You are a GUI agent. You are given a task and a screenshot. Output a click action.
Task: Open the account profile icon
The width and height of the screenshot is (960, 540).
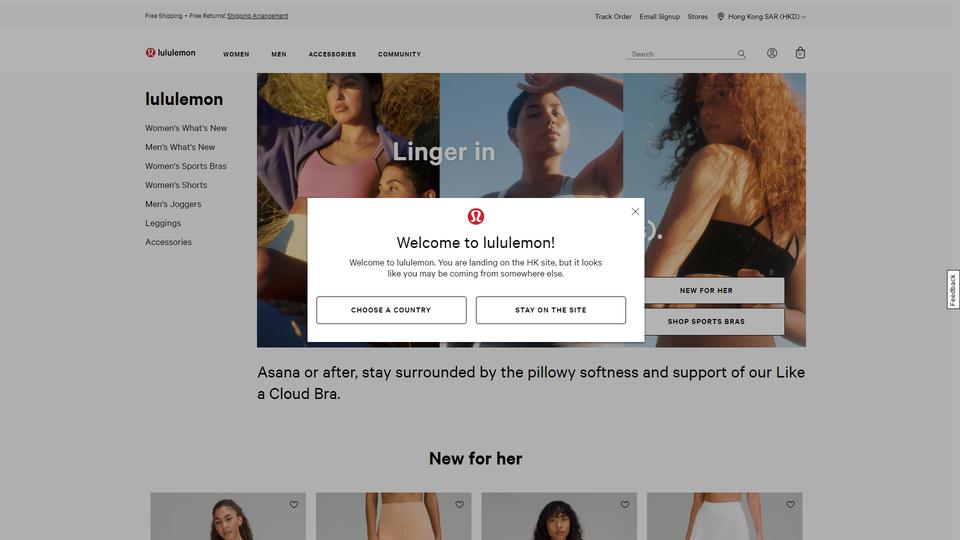772,53
